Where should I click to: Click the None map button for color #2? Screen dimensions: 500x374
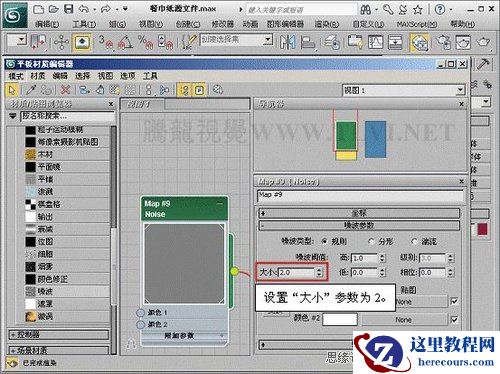(404, 320)
